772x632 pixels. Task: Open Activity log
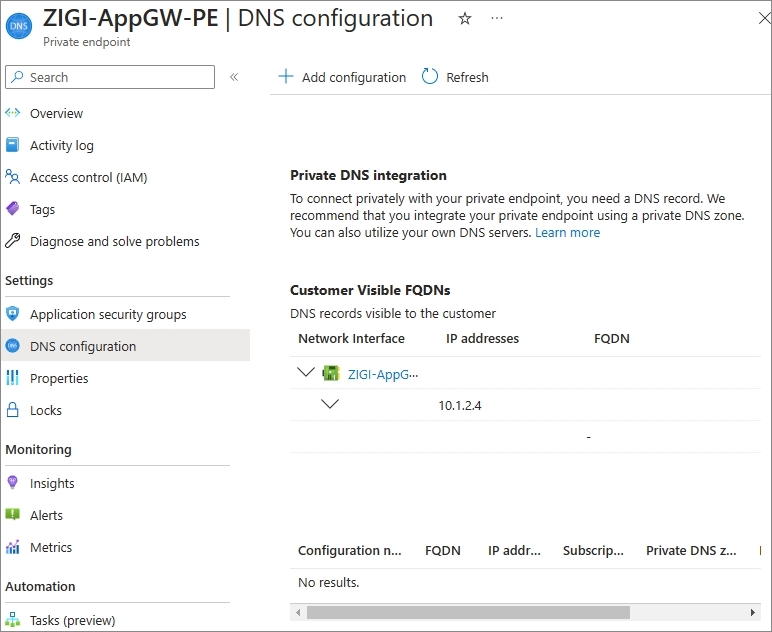tap(62, 145)
